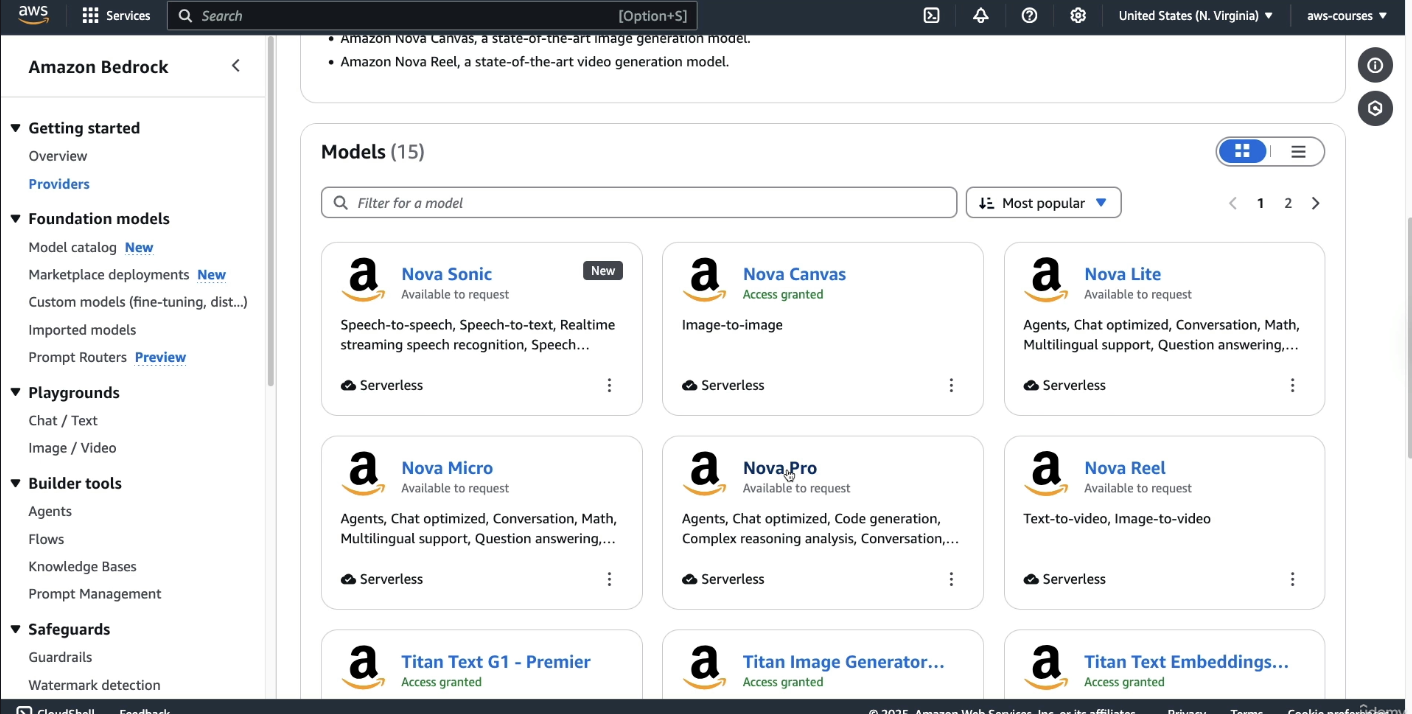Open Imported models in the sidebar
This screenshot has width=1412, height=714.
(82, 330)
